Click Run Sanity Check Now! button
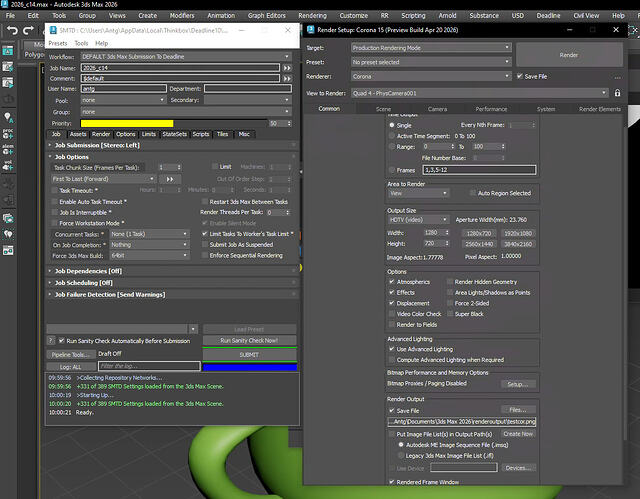This screenshot has height=499, width=640. pyautogui.click(x=249, y=340)
